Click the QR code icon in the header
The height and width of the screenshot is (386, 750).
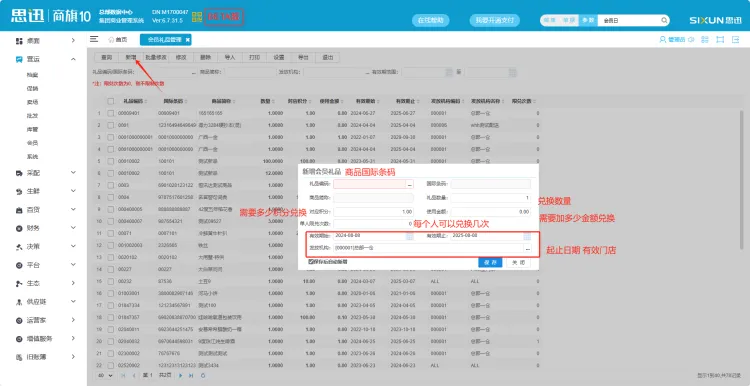197,17
